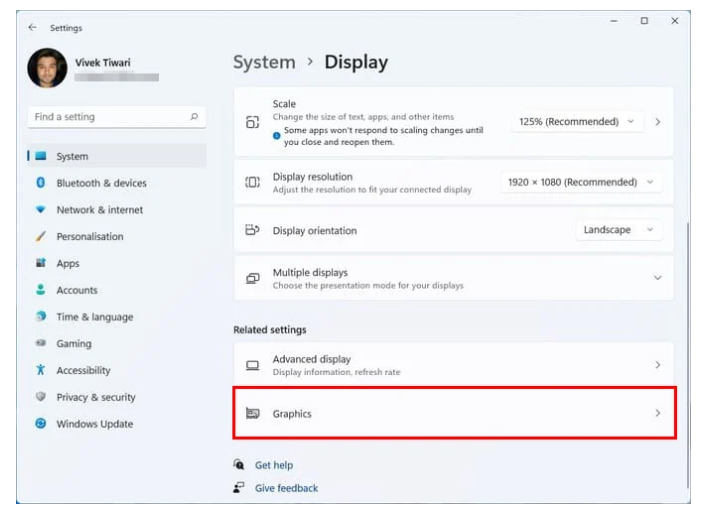Click the Bluetooth & devices icon
Image resolution: width=711 pixels, height=513 pixels.
tap(41, 183)
